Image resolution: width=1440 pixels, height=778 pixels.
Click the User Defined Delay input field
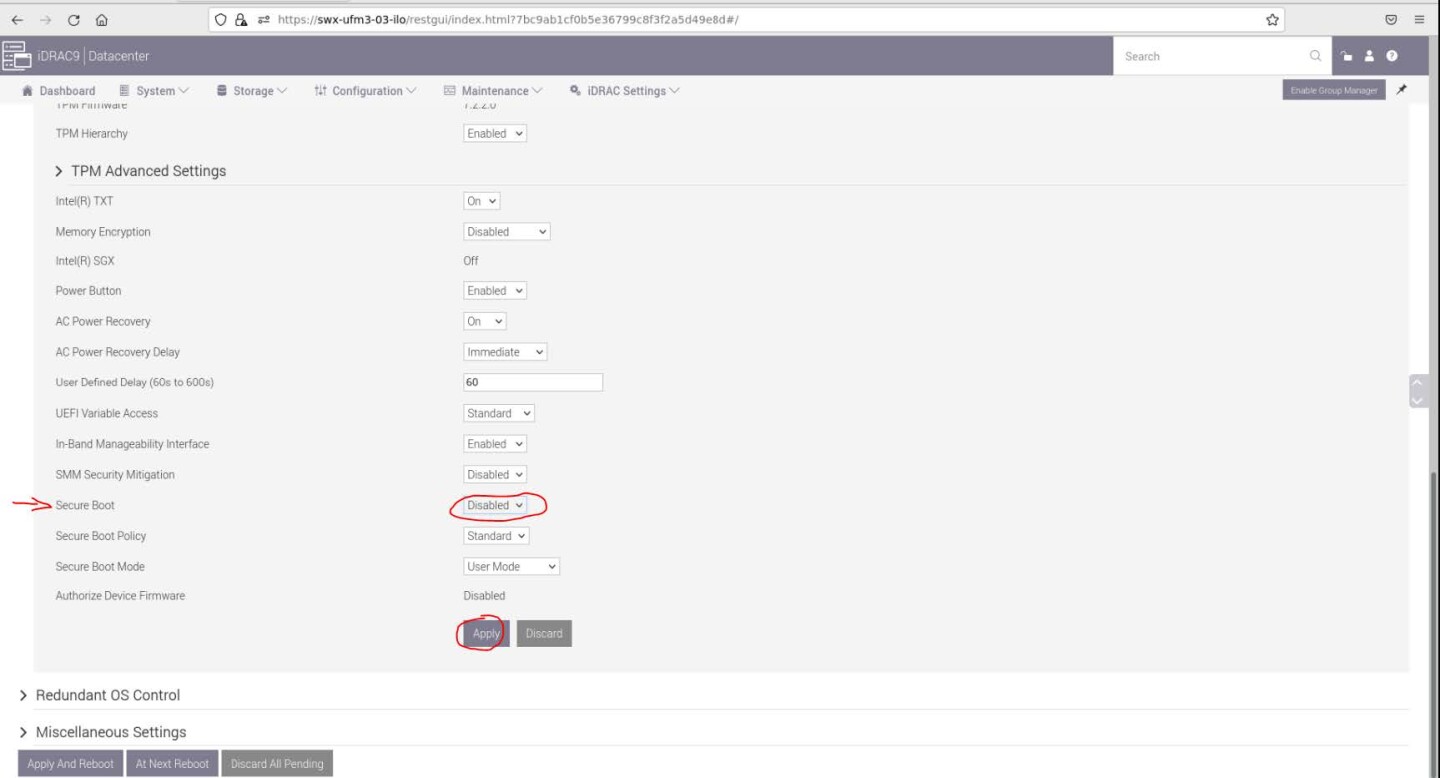pos(533,383)
